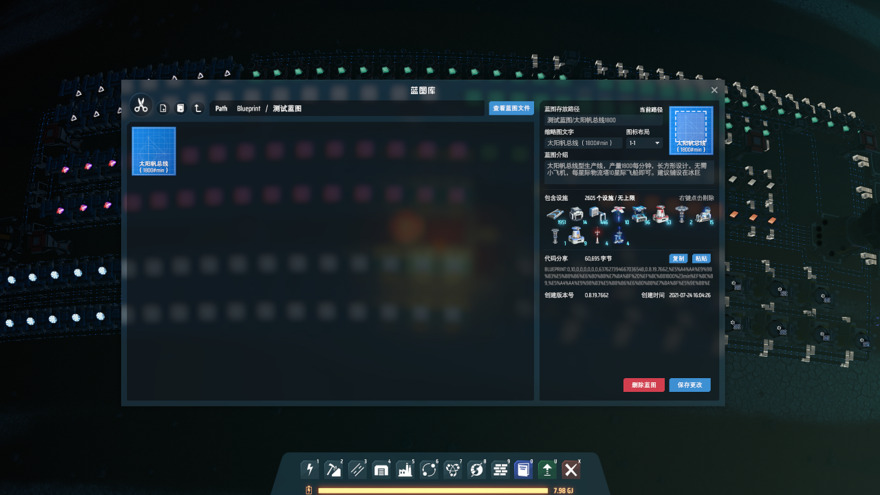Image resolution: width=880 pixels, height=495 pixels.
Task: Select the conveyor belt transport build category
Action: coord(357,469)
